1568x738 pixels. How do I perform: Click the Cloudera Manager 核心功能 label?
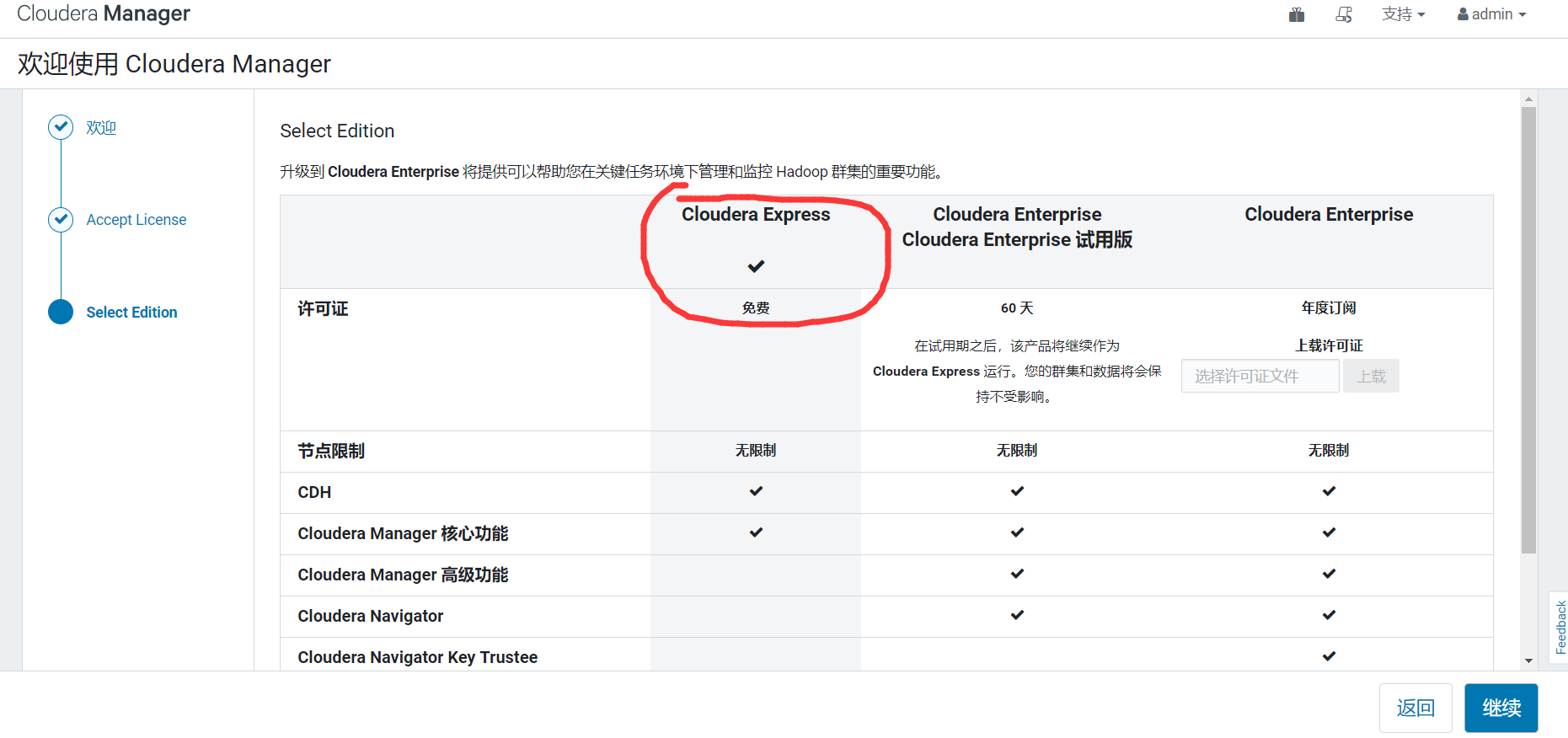pos(403,533)
